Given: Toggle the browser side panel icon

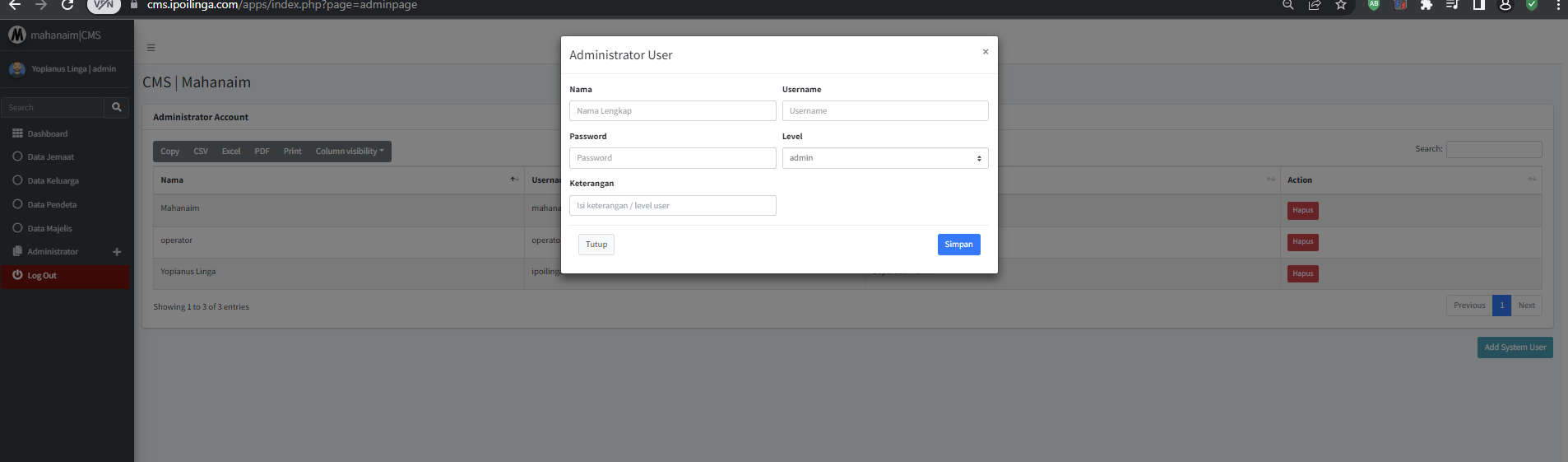Looking at the screenshot, I should [x=1478, y=5].
